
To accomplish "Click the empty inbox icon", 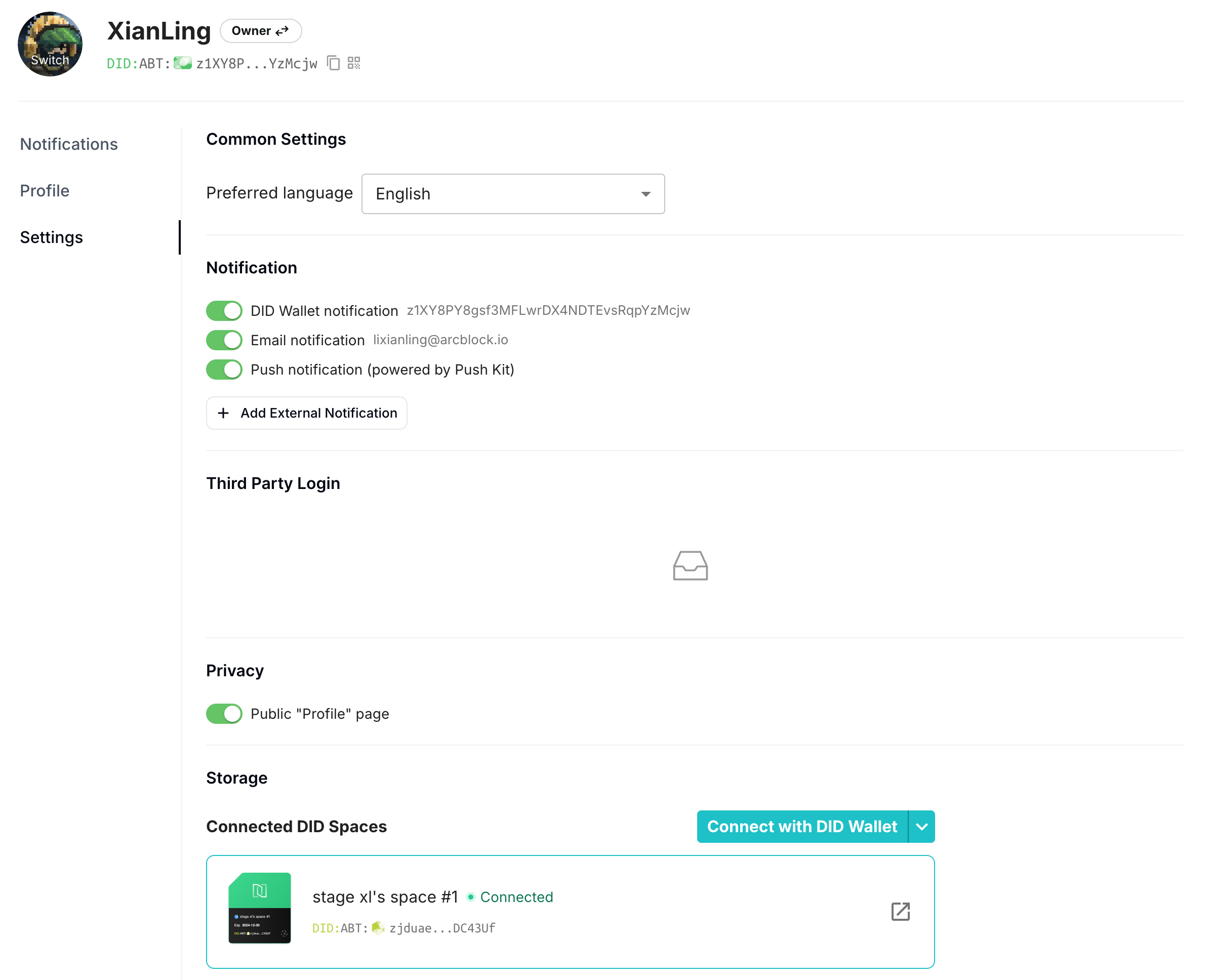I will [x=690, y=565].
